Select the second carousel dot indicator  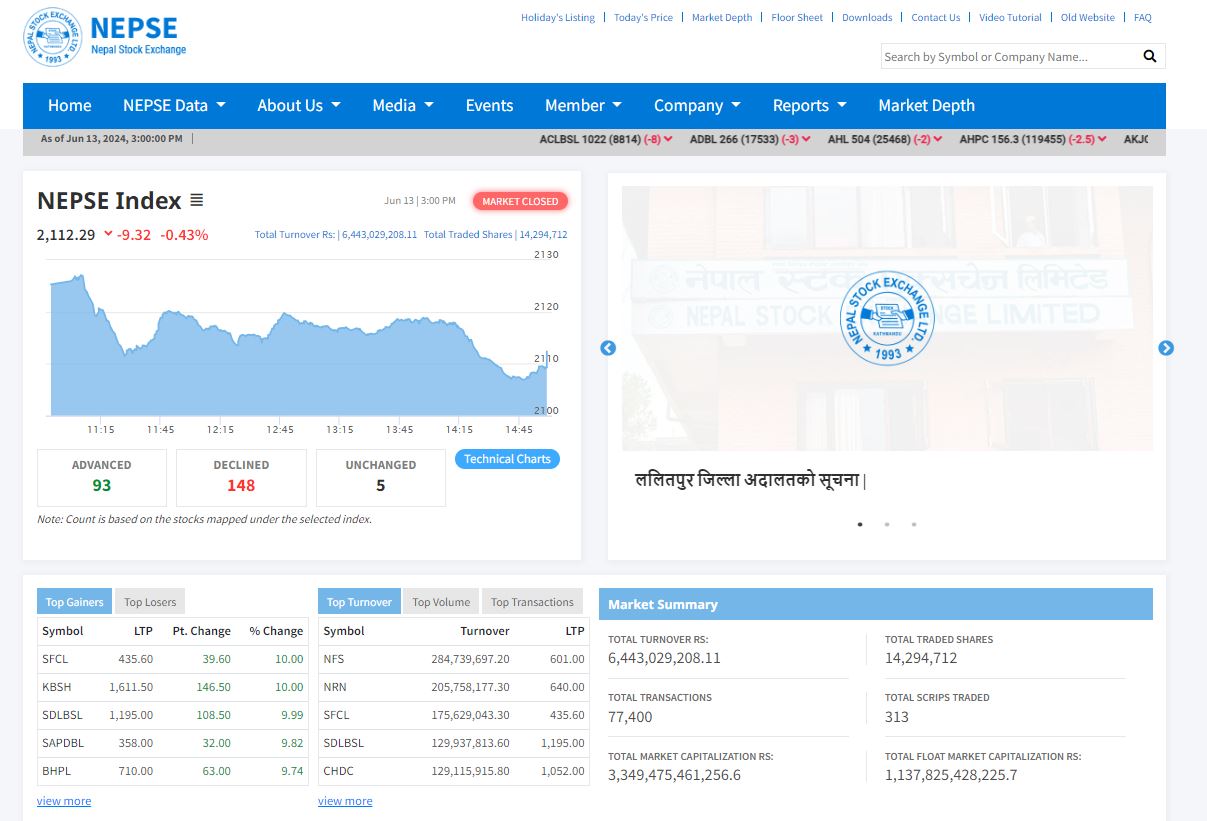coord(887,524)
